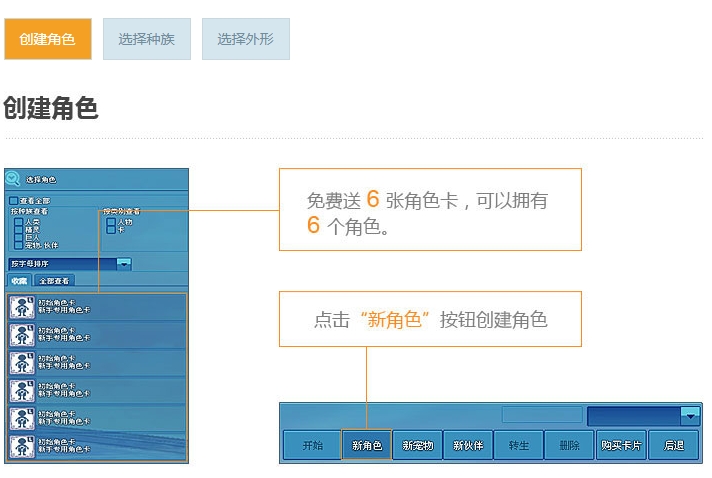This screenshot has width=712, height=478.
Task: Open the 选择种族 step tab
Action: (146, 39)
